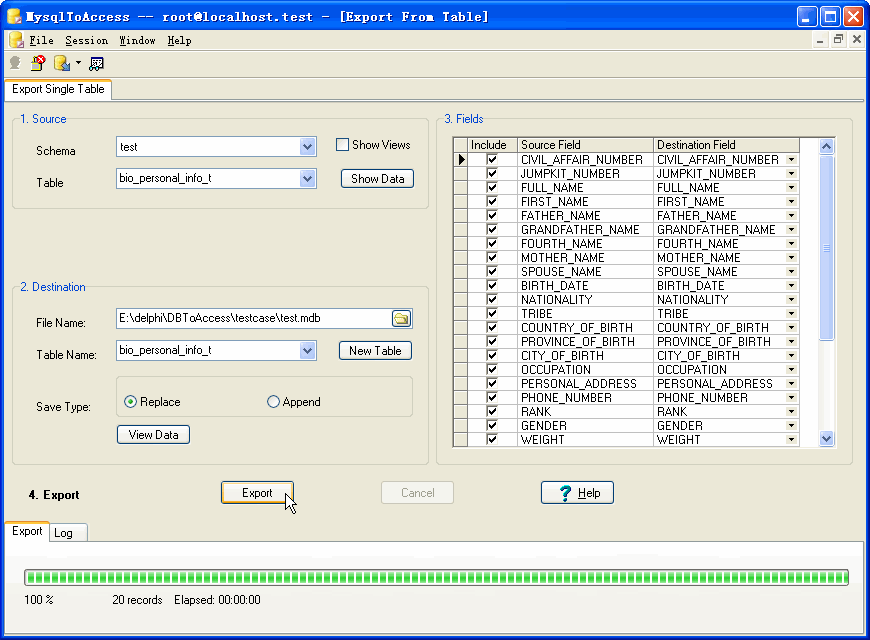
Task: Click the disconnect session toolbar icon
Action: (38, 63)
